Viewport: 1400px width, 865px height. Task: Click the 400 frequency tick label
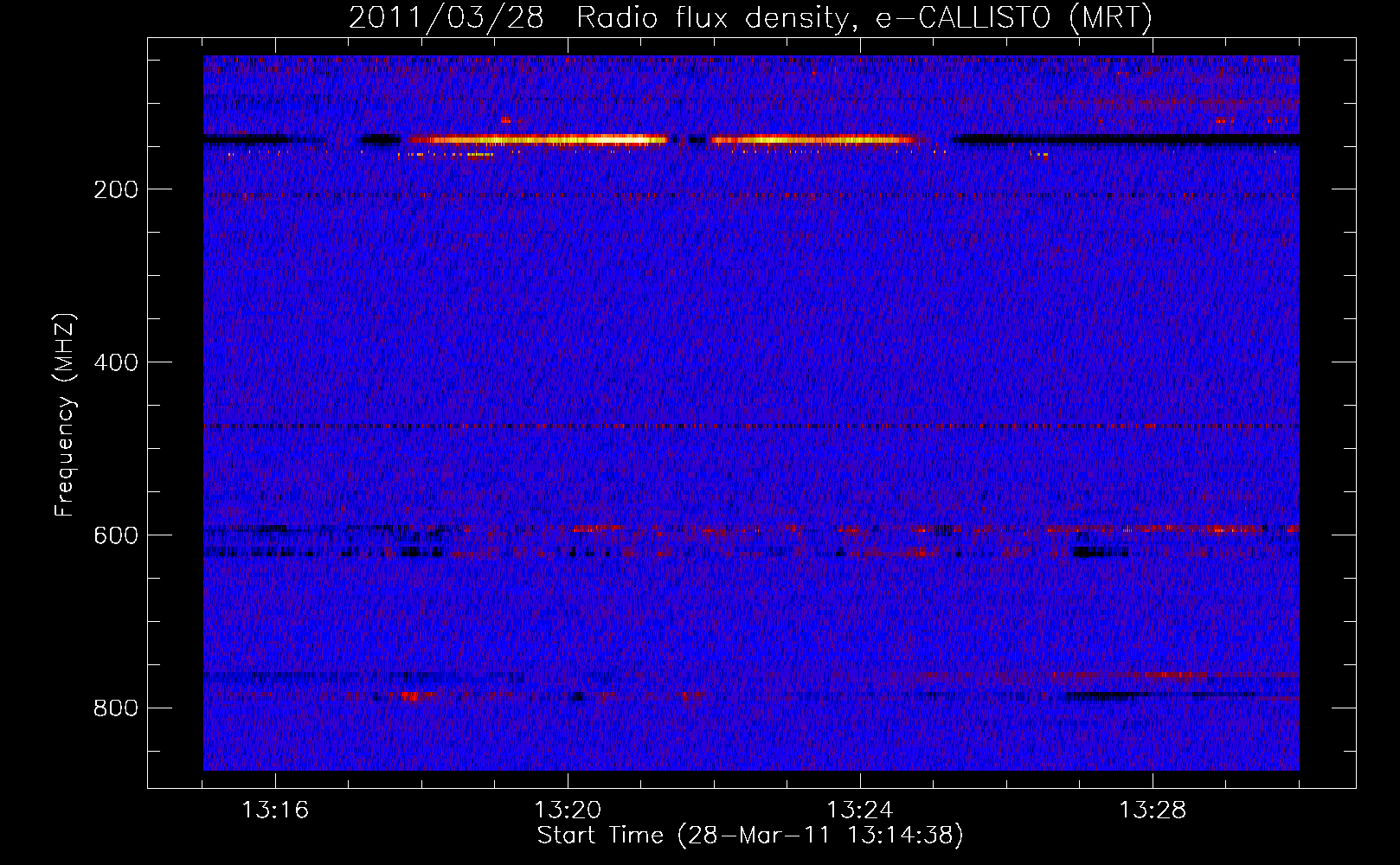tap(116, 362)
